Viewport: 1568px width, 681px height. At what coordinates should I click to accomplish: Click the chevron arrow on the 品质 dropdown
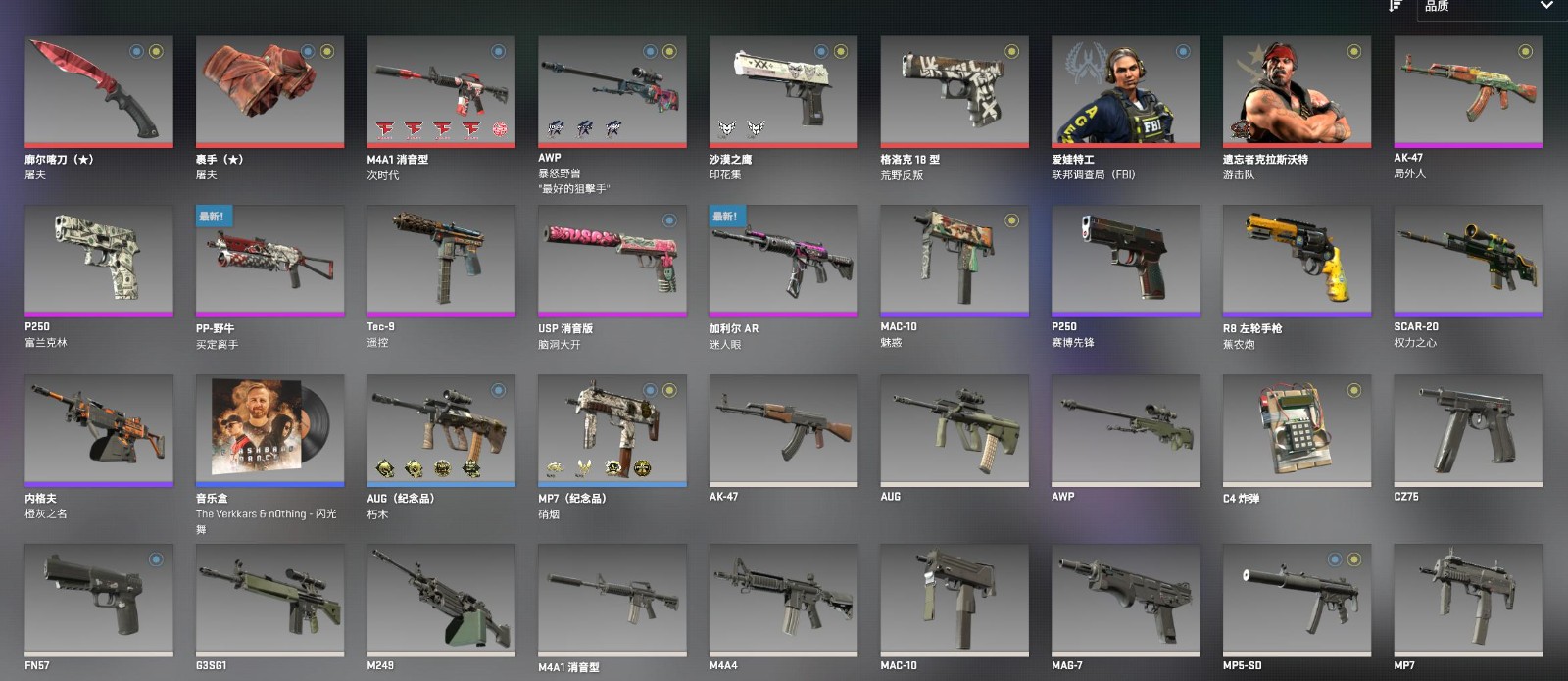point(1546,6)
